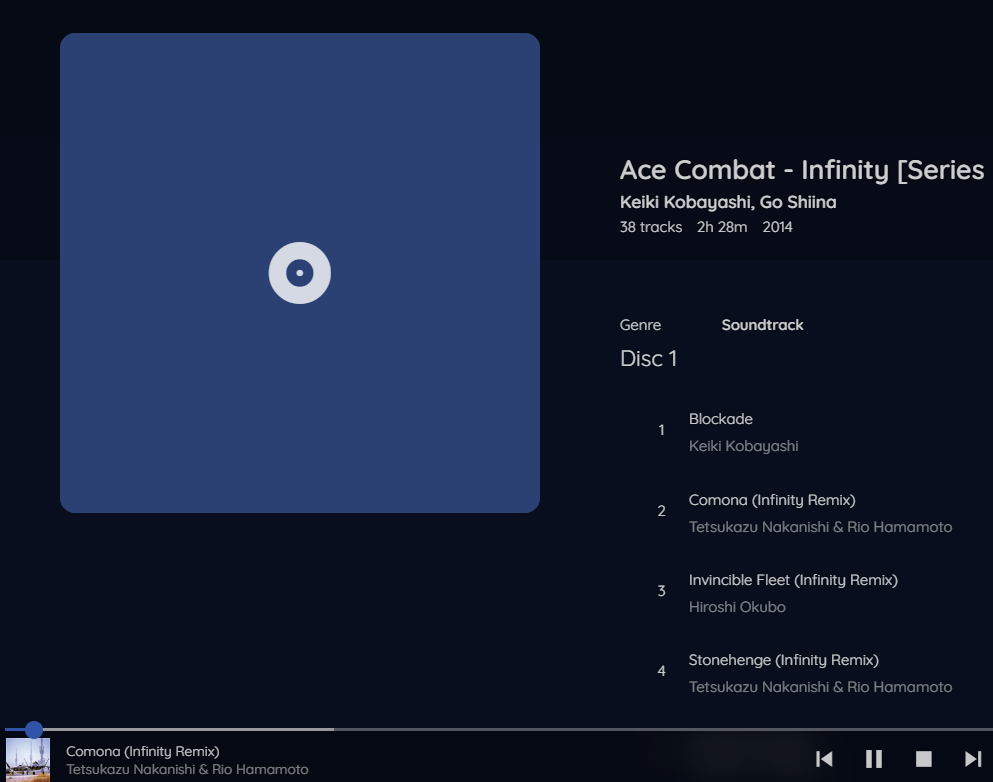
Task: Open the Soundtrack genre link
Action: click(762, 325)
